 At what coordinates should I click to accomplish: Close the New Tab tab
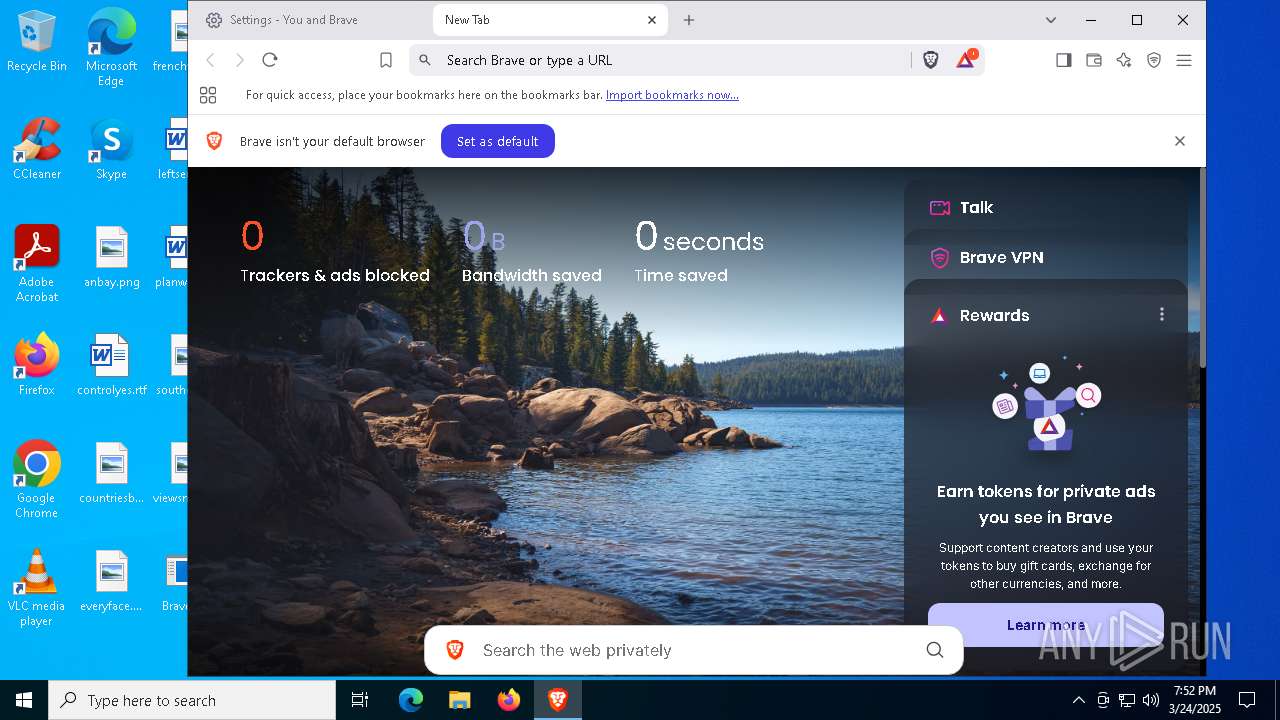pos(652,20)
